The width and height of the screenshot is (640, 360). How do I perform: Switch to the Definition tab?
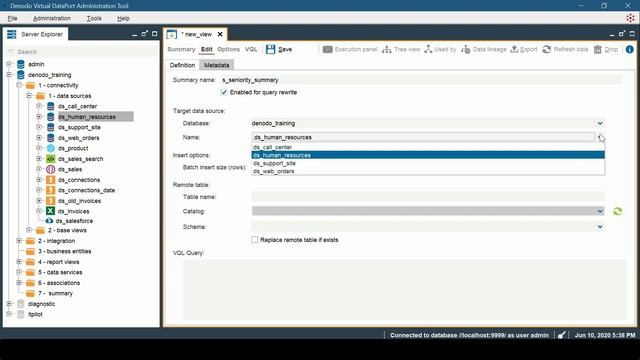point(182,65)
